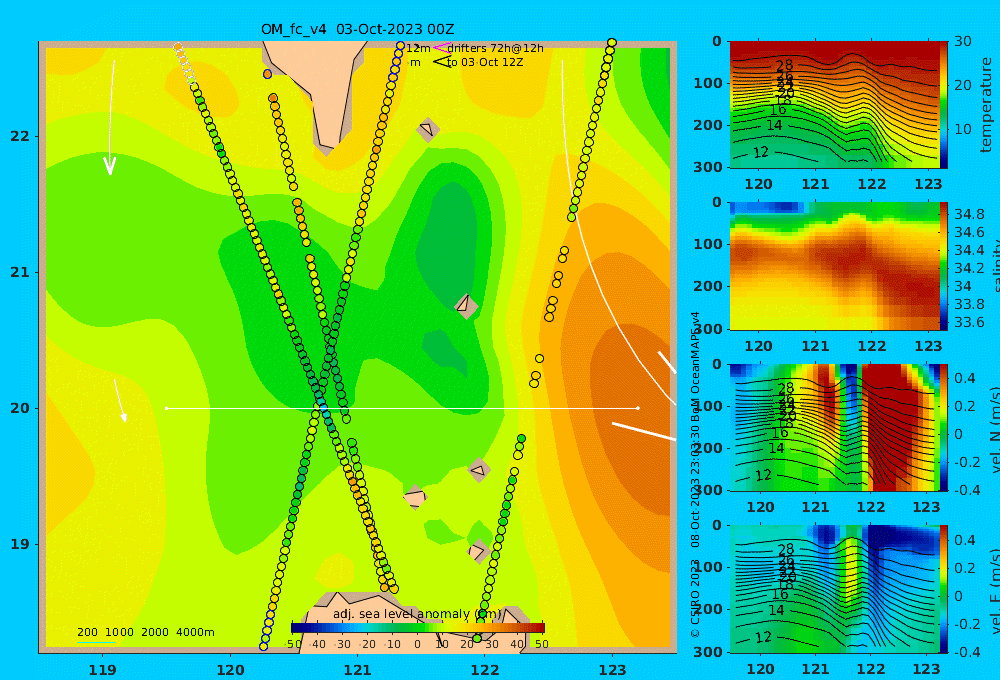This screenshot has width=1000, height=680.
Task: Click latitude label 21 on main map
Action: (x=20, y=272)
